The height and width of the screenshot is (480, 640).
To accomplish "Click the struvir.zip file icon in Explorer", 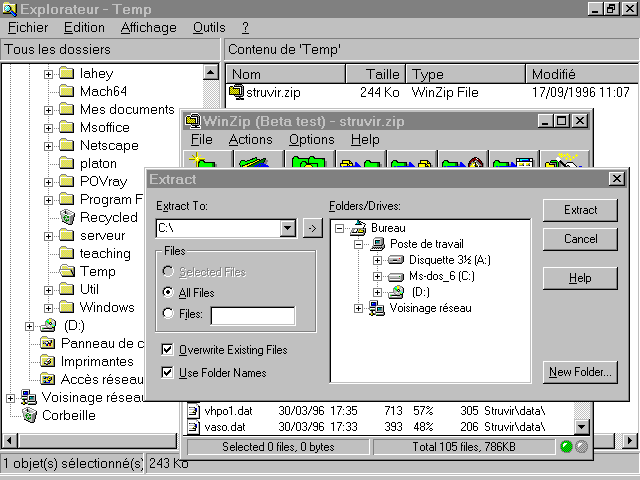I will [x=236, y=92].
